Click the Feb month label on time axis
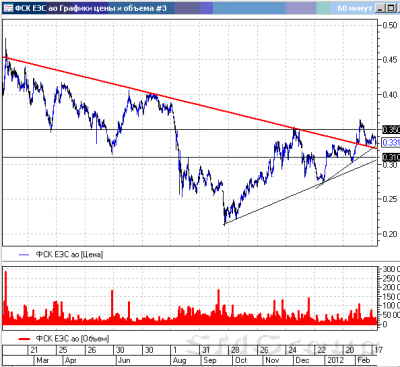 point(364,360)
